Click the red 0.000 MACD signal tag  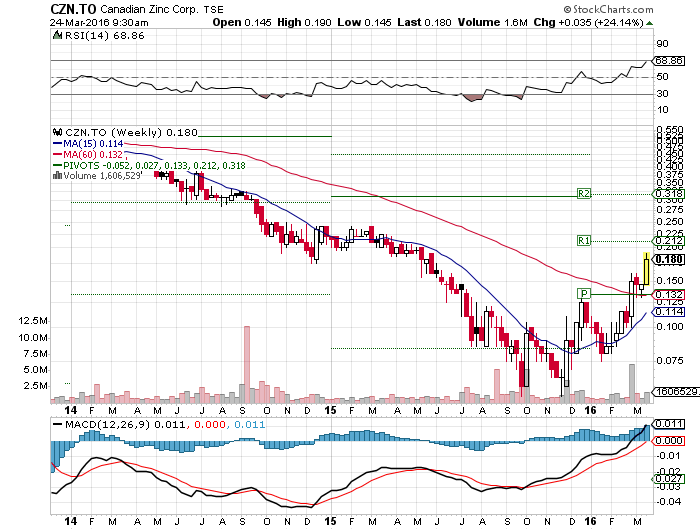point(668,441)
